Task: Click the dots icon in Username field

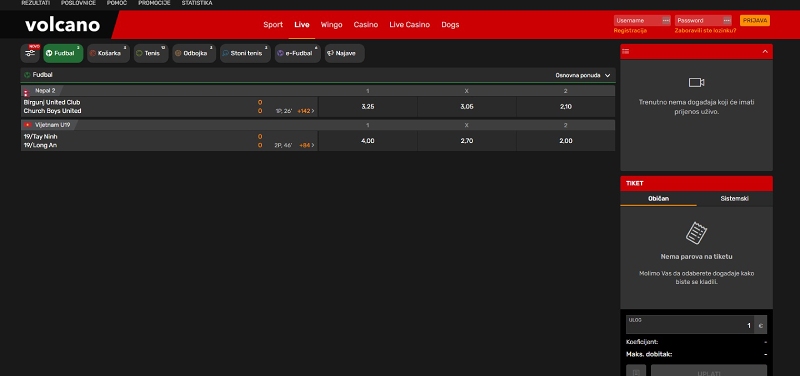Action: pos(666,20)
